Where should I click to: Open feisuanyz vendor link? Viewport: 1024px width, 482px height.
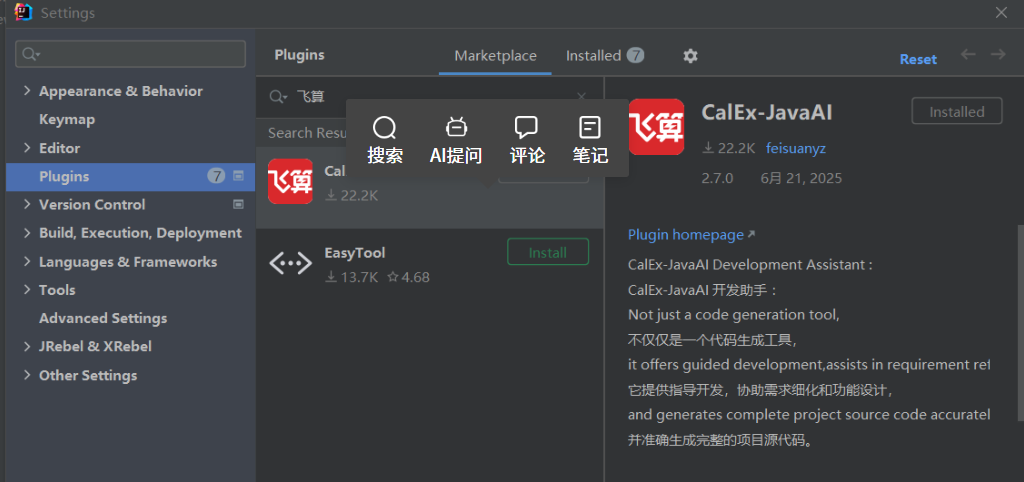pyautogui.click(x=795, y=148)
